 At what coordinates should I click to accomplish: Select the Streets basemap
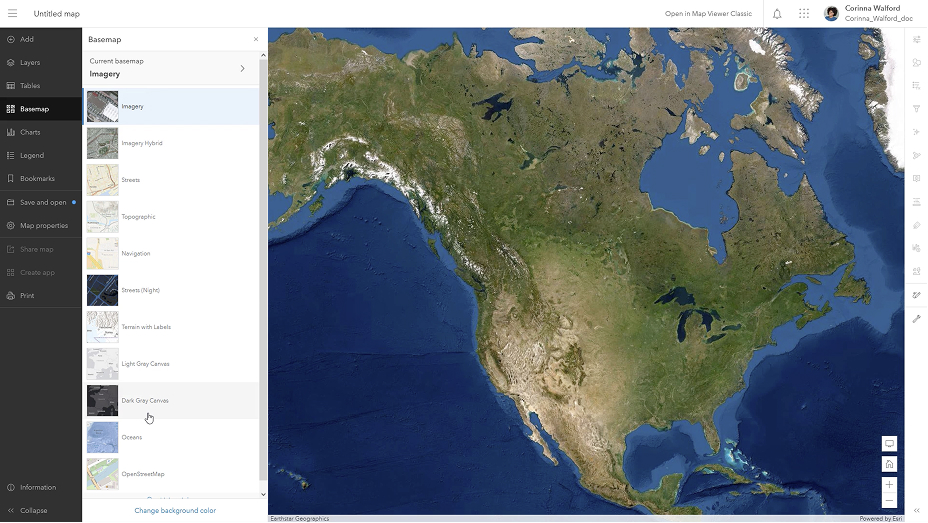tap(171, 180)
